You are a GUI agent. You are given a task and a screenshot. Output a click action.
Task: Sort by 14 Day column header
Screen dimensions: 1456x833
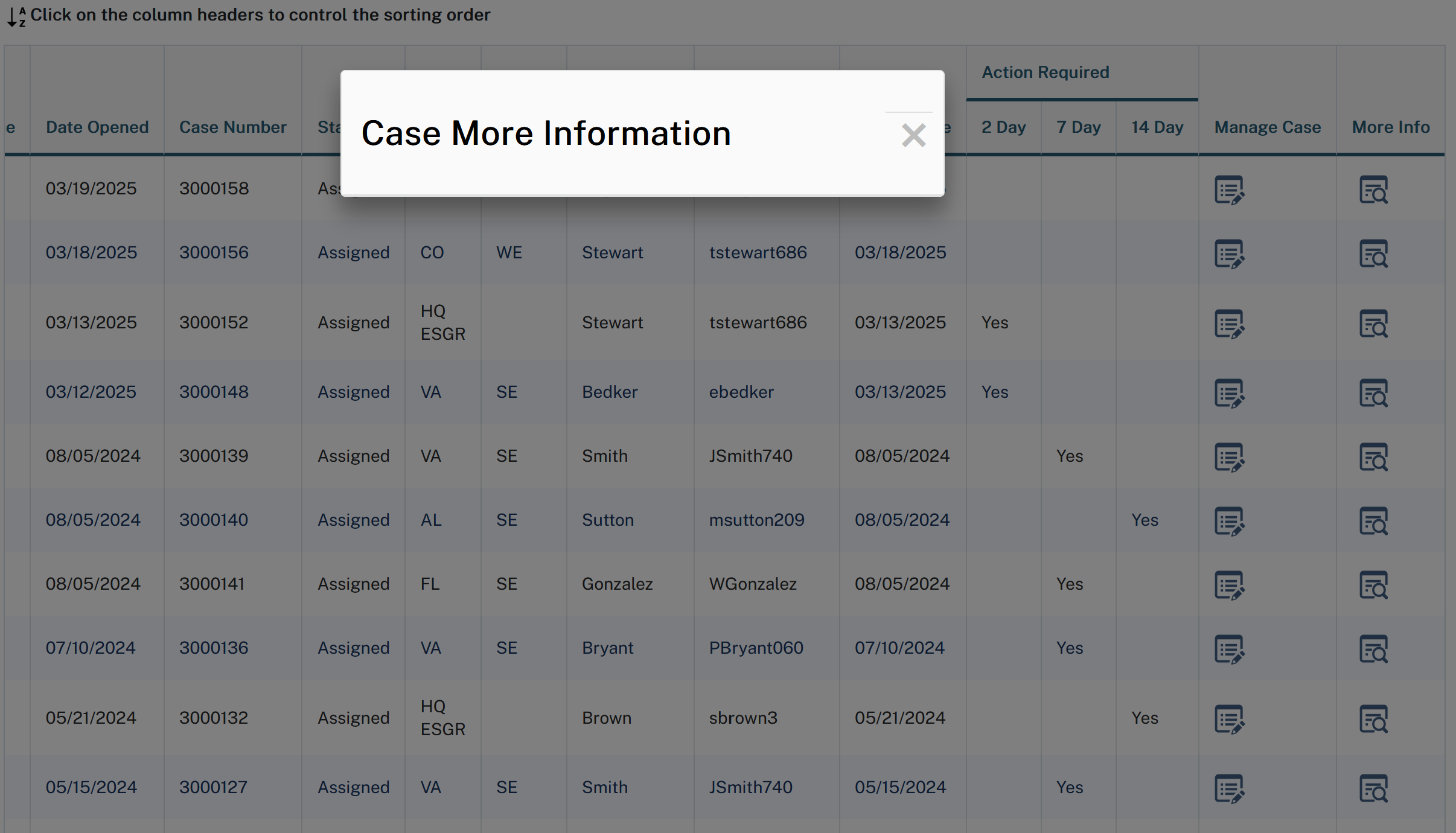1157,127
